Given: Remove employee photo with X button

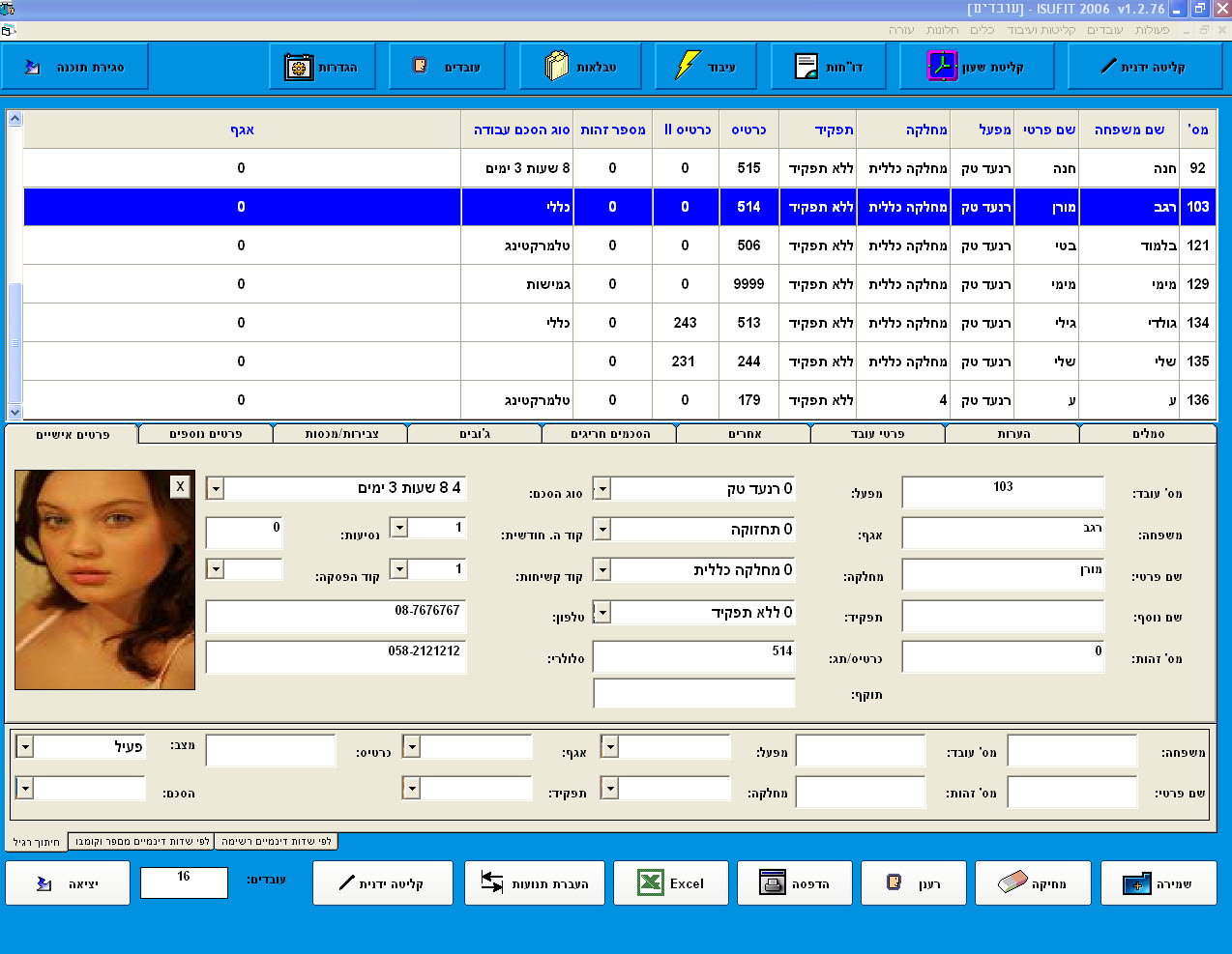Looking at the screenshot, I should pos(180,487).
